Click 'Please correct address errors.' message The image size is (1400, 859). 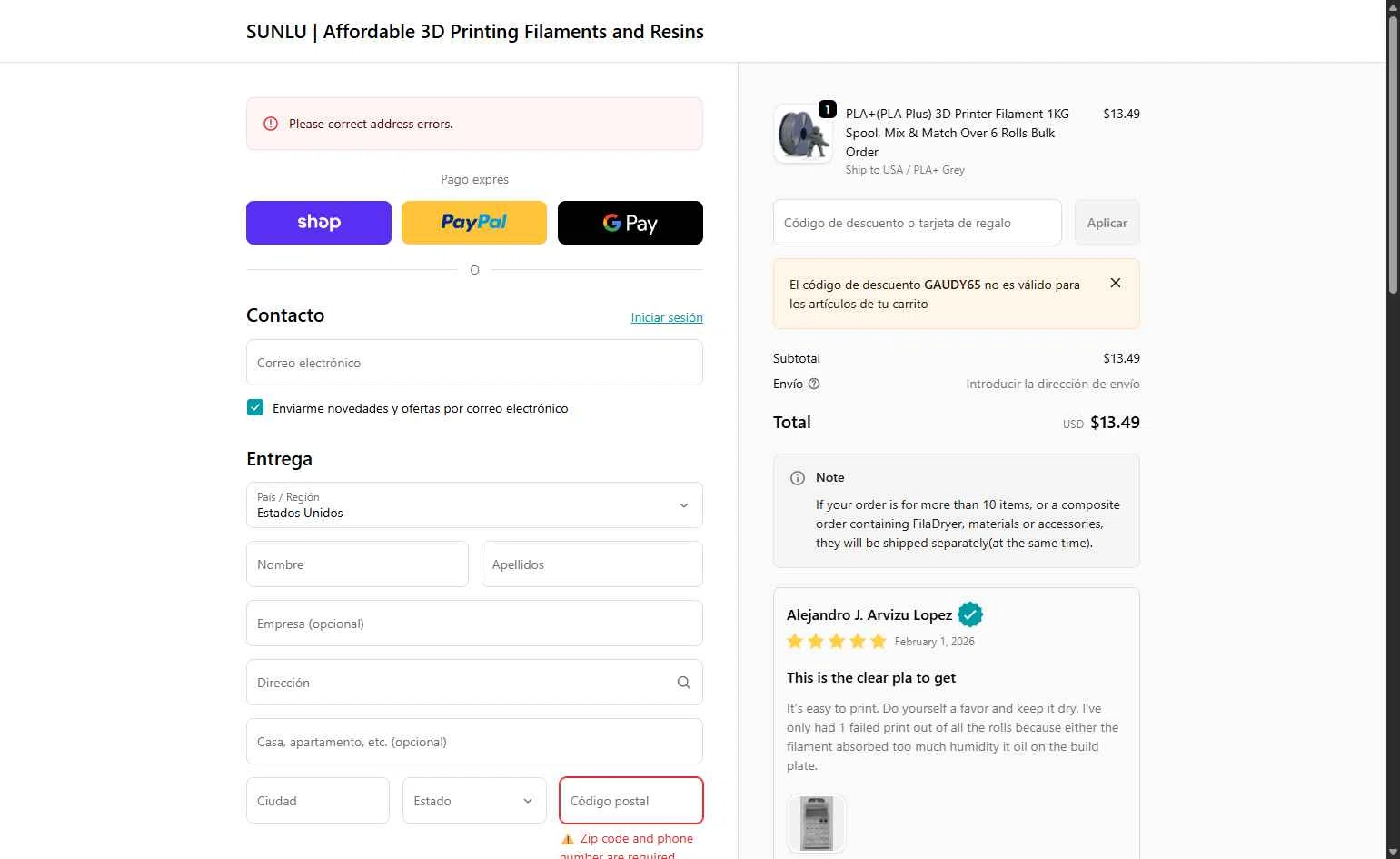371,124
